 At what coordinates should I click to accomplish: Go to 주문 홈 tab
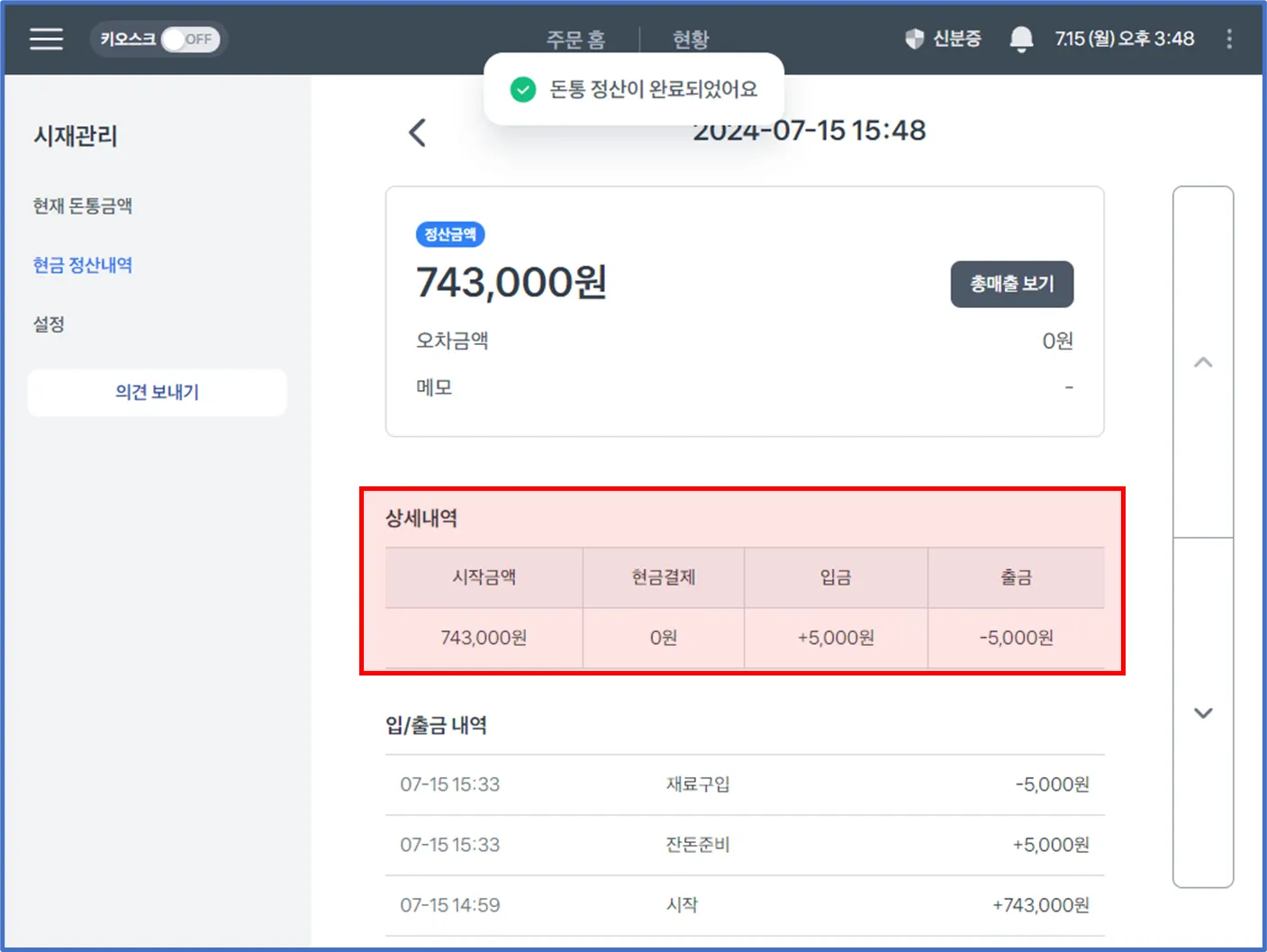pyautogui.click(x=575, y=39)
